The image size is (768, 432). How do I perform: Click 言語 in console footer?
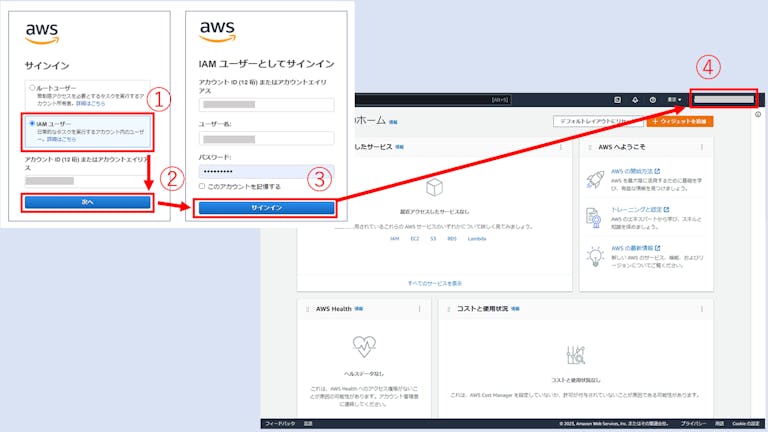tap(308, 424)
